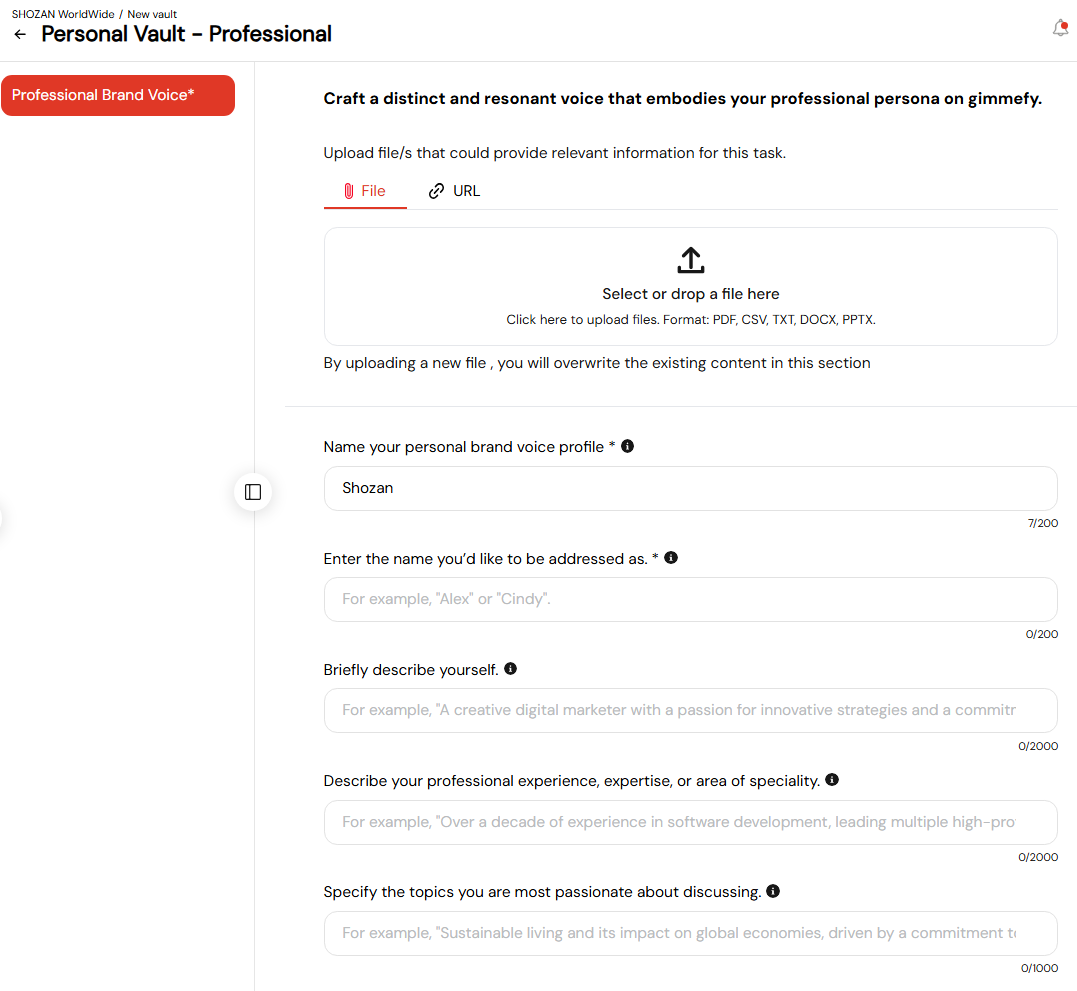Open Professional Brand Voice section

click(x=118, y=95)
